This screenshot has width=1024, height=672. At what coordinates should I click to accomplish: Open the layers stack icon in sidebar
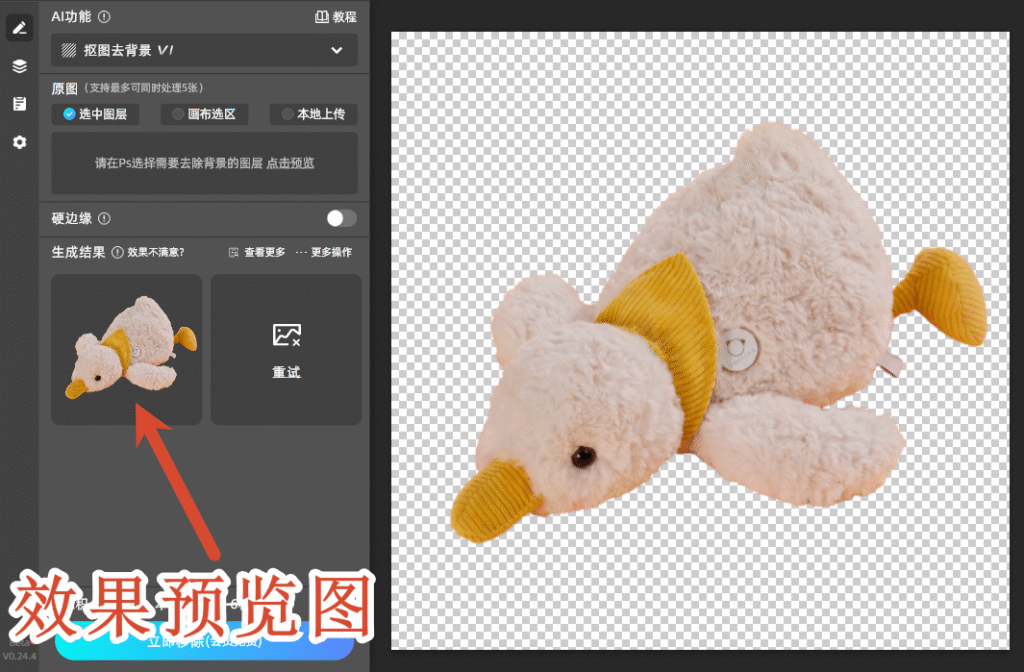(20, 66)
